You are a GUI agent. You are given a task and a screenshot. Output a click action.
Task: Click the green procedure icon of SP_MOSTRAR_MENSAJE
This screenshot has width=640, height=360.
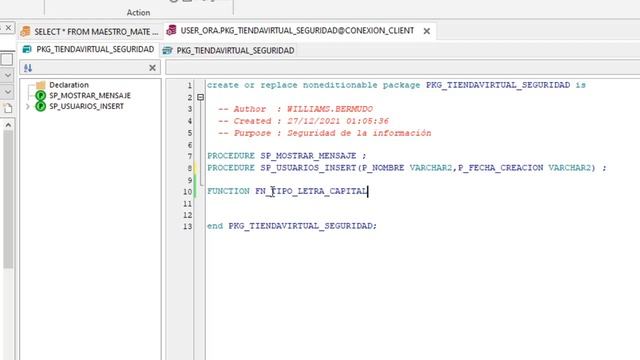click(40, 96)
